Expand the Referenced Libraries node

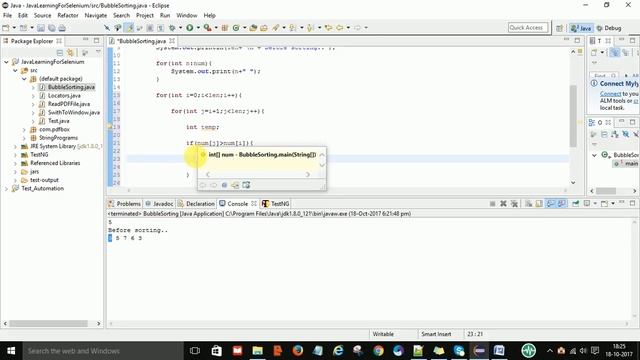tap(15, 163)
